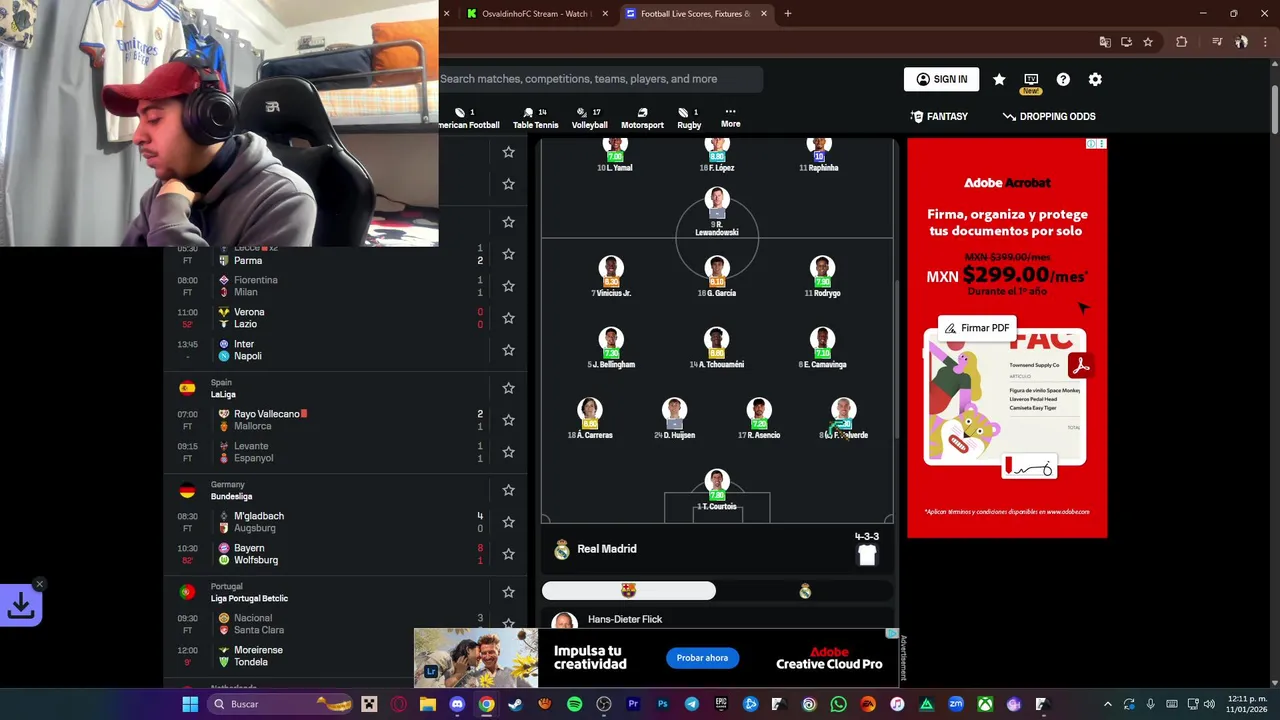1280x720 pixels.
Task: Click the Real Madrid kit shirt icon
Action: click(867, 556)
